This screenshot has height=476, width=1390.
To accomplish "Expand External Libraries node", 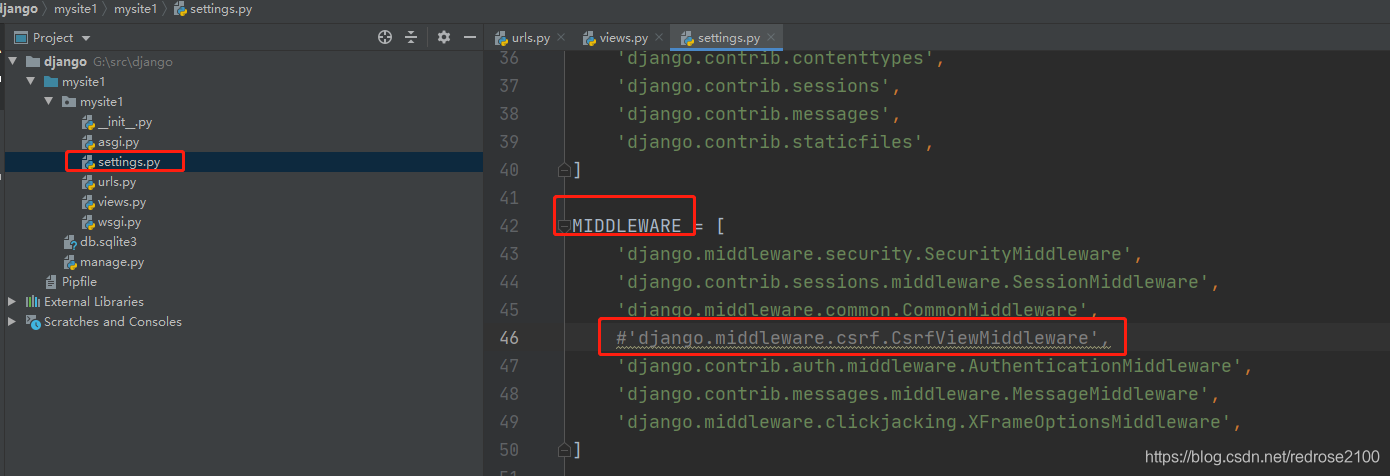I will point(13,302).
